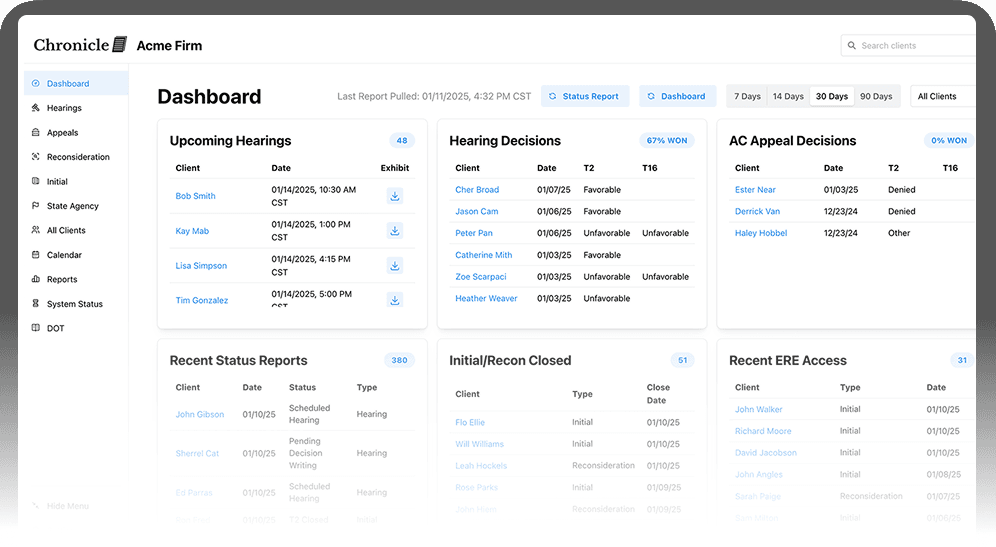
Task: Open client Richard Moore
Action: pos(763,431)
